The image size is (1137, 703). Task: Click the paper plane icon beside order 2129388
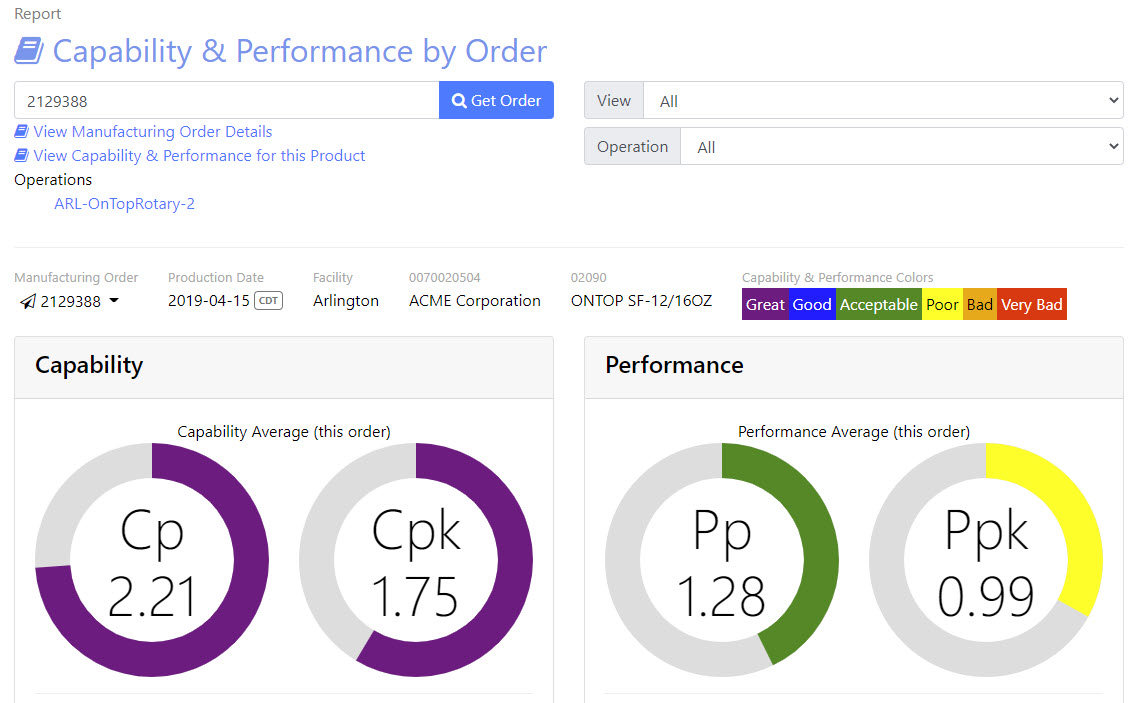pyautogui.click(x=27, y=301)
